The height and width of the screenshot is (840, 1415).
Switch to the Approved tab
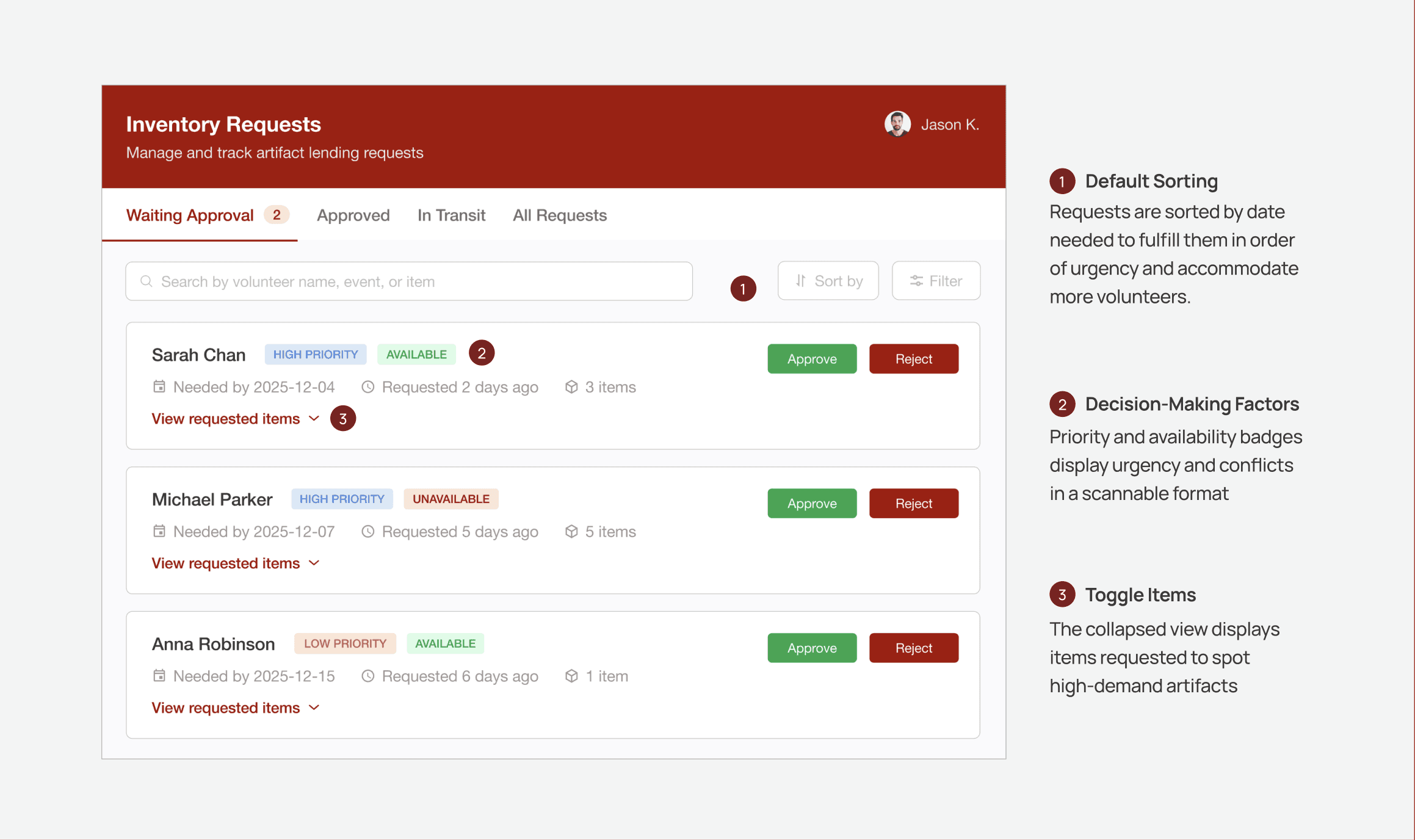click(x=353, y=215)
